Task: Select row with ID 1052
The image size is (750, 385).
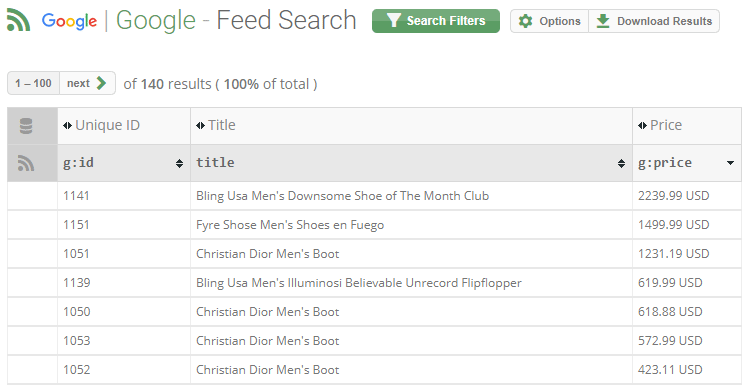Action: coord(375,370)
